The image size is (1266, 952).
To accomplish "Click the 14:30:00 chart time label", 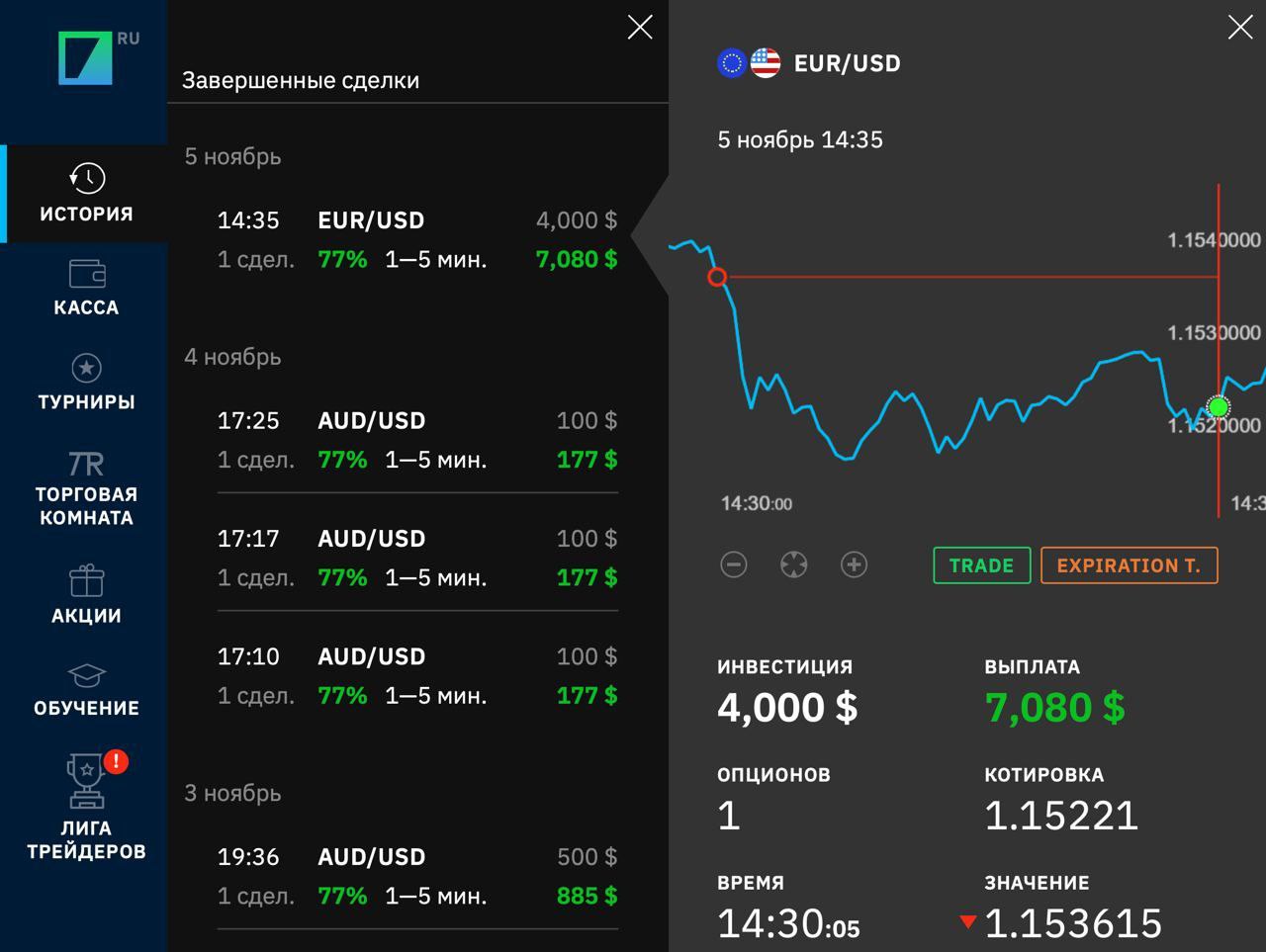I will tap(757, 503).
